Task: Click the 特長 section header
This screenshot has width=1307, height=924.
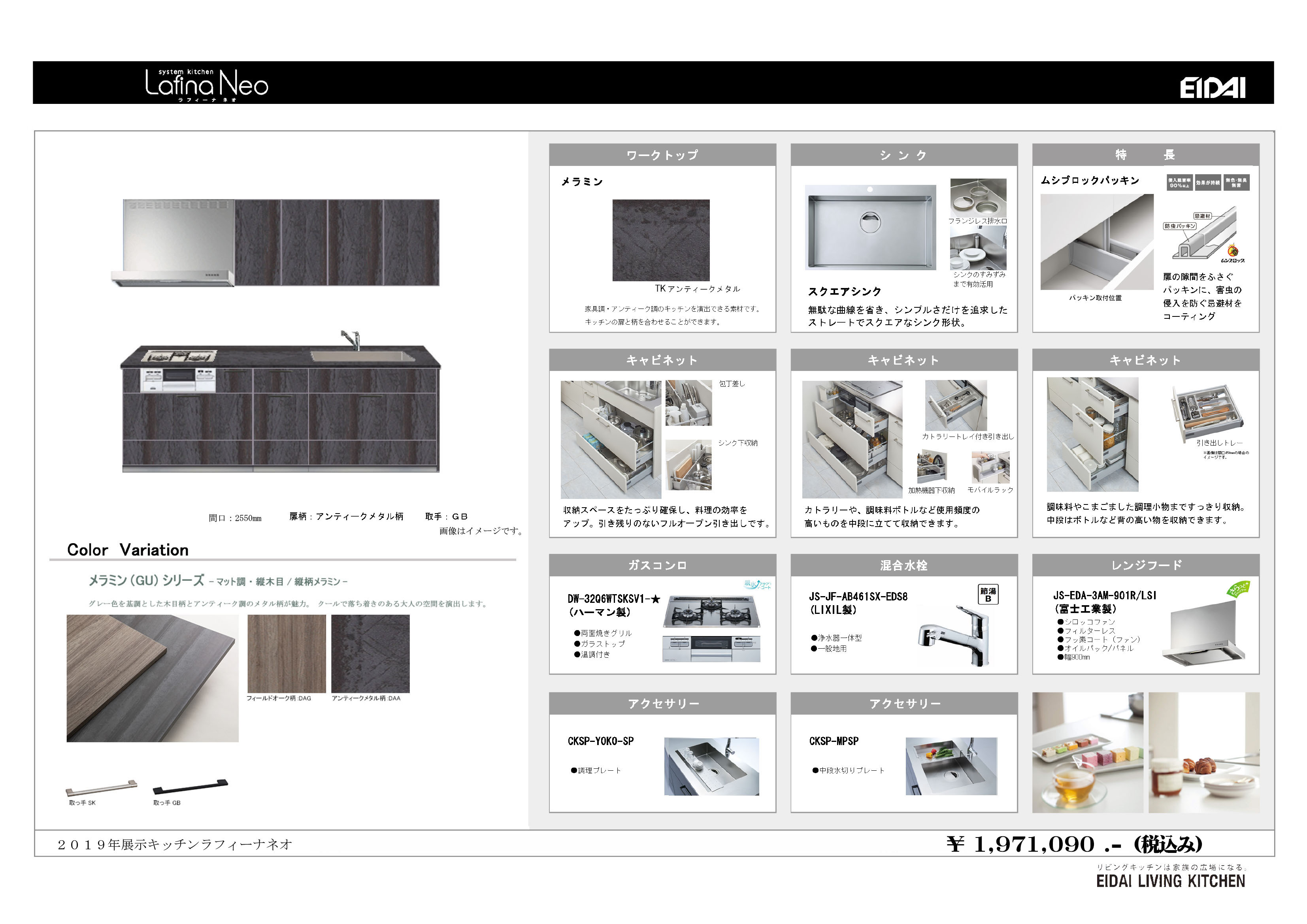Action: coord(1146,155)
